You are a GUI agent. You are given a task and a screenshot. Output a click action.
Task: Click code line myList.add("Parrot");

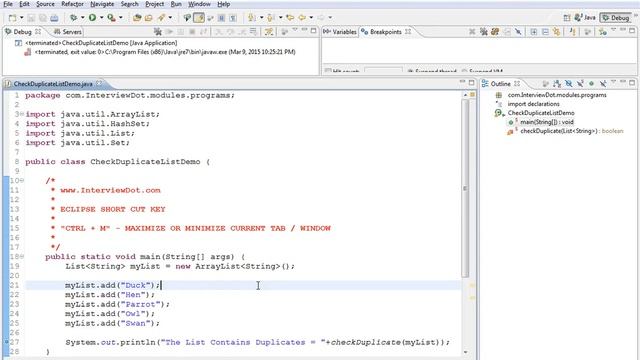click(x=117, y=304)
